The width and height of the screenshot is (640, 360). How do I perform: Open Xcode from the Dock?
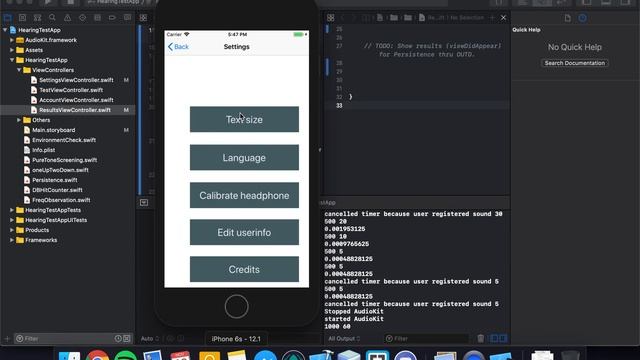(x=321, y=356)
